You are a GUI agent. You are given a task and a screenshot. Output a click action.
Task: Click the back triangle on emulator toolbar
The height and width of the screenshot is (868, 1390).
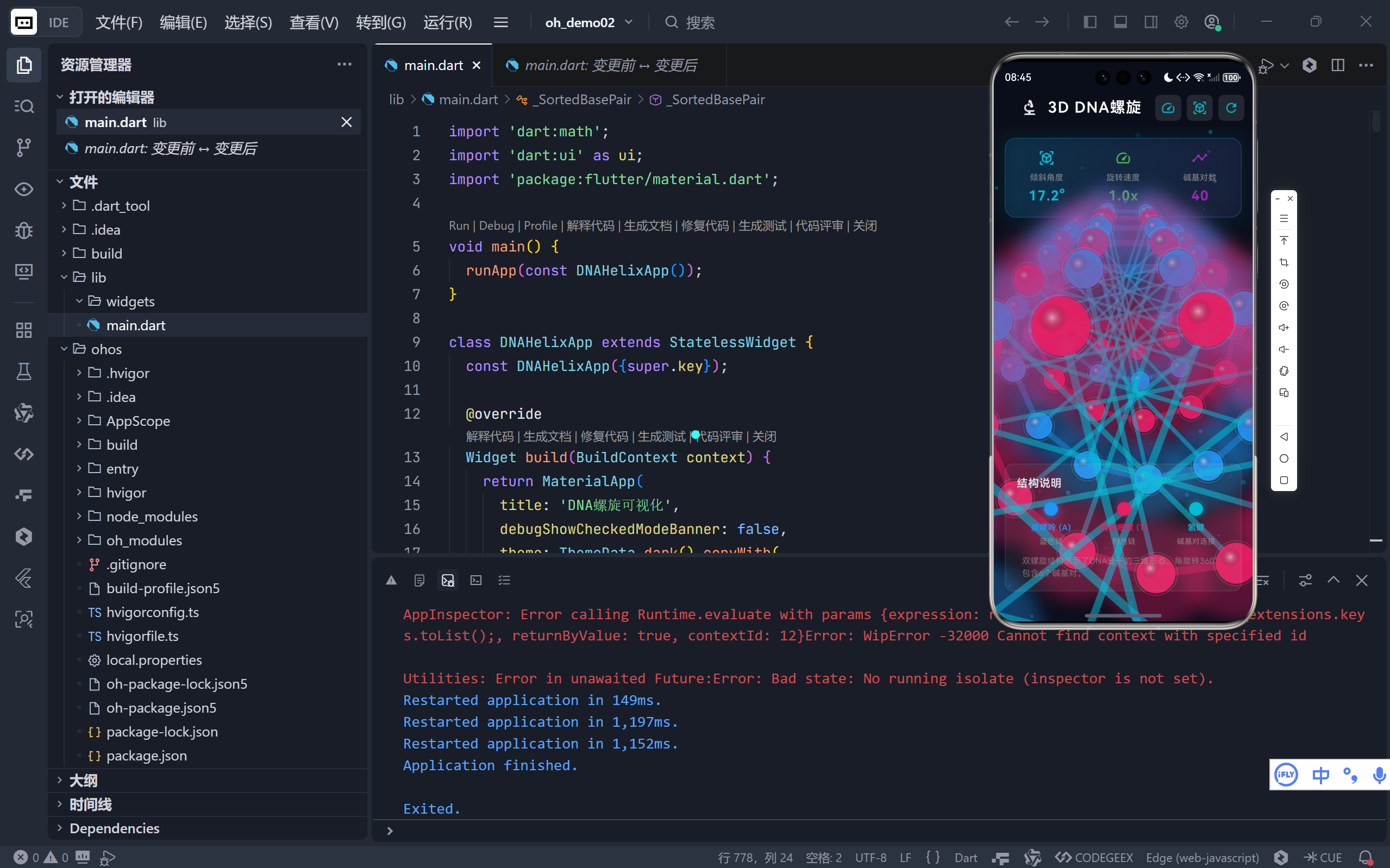(x=1284, y=437)
